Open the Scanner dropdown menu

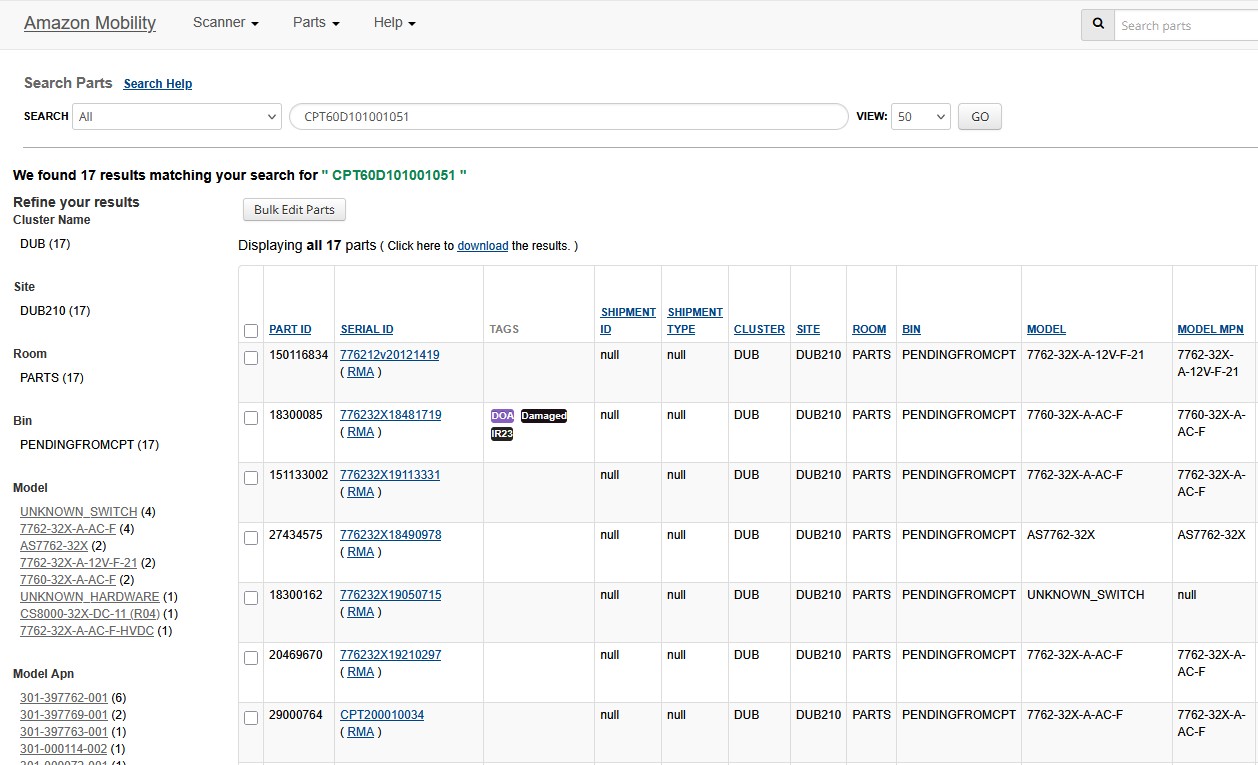224,22
